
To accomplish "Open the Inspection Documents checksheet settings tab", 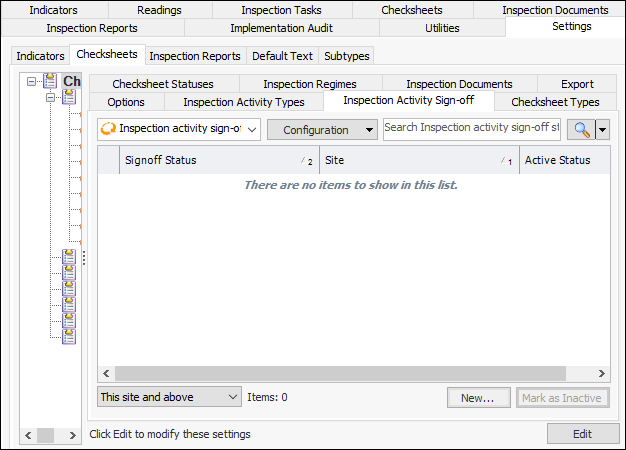I will tap(459, 84).
